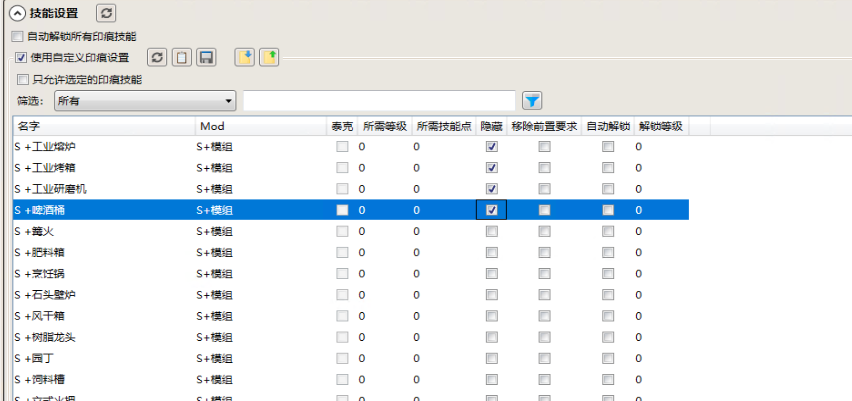
Task: Click the import icon with blue arrow
Action: pyautogui.click(x=244, y=58)
